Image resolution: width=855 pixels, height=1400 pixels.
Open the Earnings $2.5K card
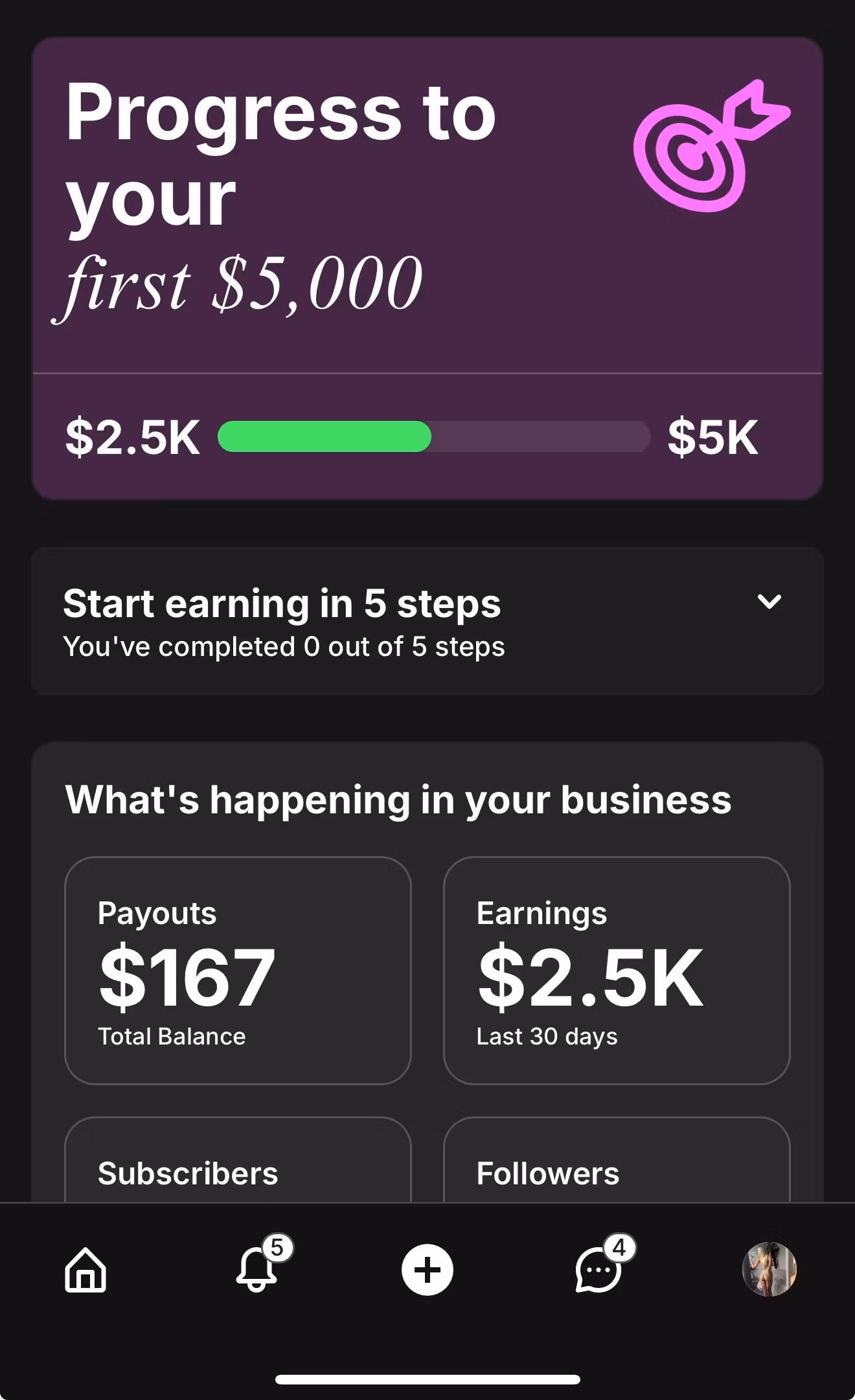pyautogui.click(x=616, y=970)
